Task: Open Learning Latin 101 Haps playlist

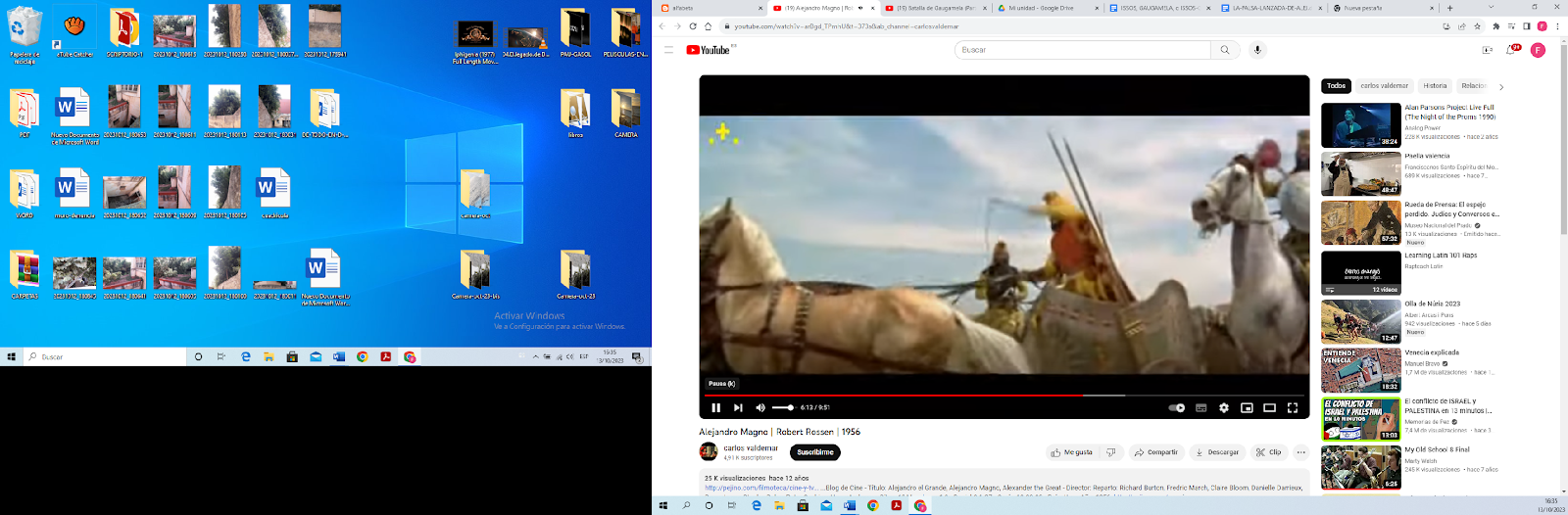Action: [x=1360, y=272]
